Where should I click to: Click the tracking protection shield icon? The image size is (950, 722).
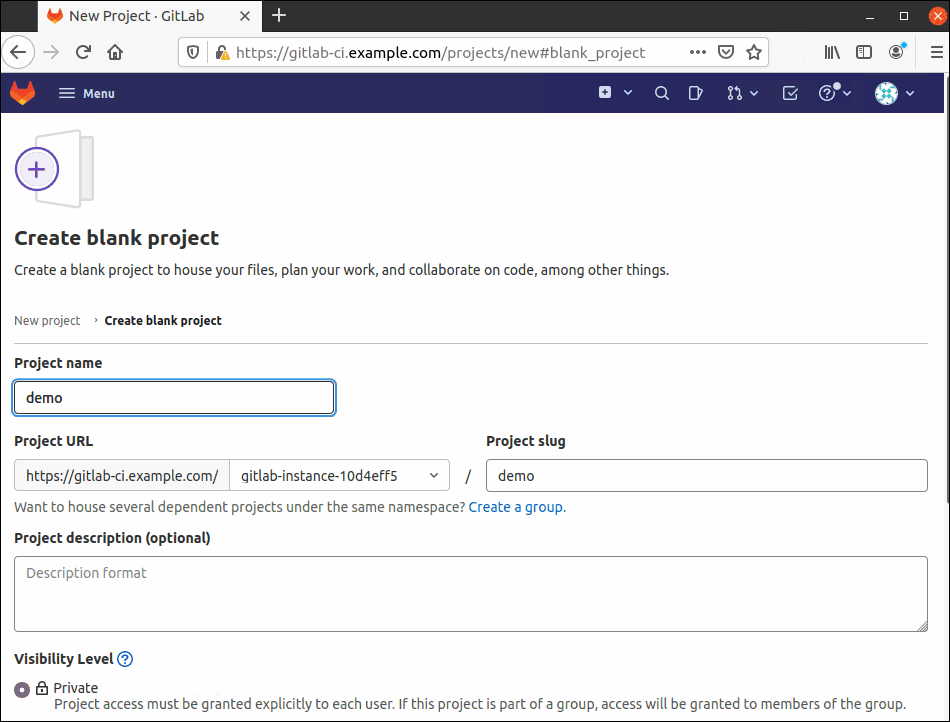[x=193, y=53]
